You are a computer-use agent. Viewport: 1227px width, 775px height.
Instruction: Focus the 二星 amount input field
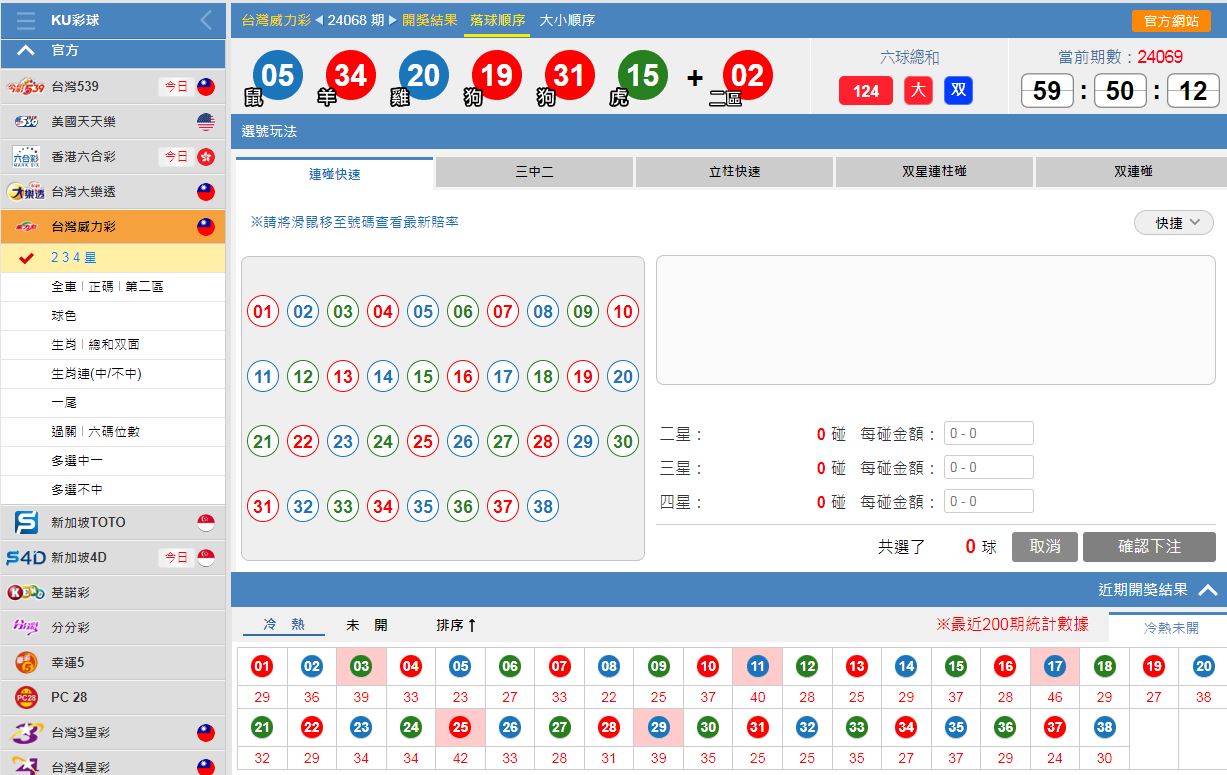pos(988,434)
